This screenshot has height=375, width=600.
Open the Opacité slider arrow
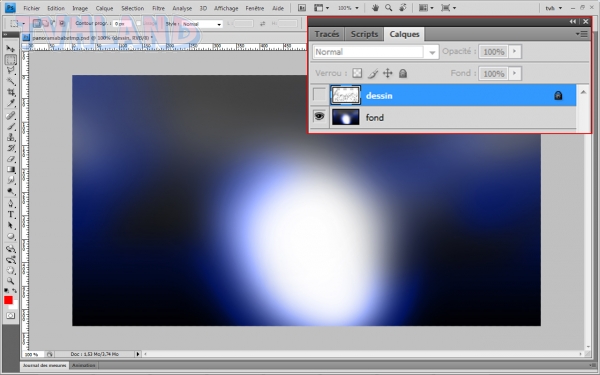[x=515, y=51]
